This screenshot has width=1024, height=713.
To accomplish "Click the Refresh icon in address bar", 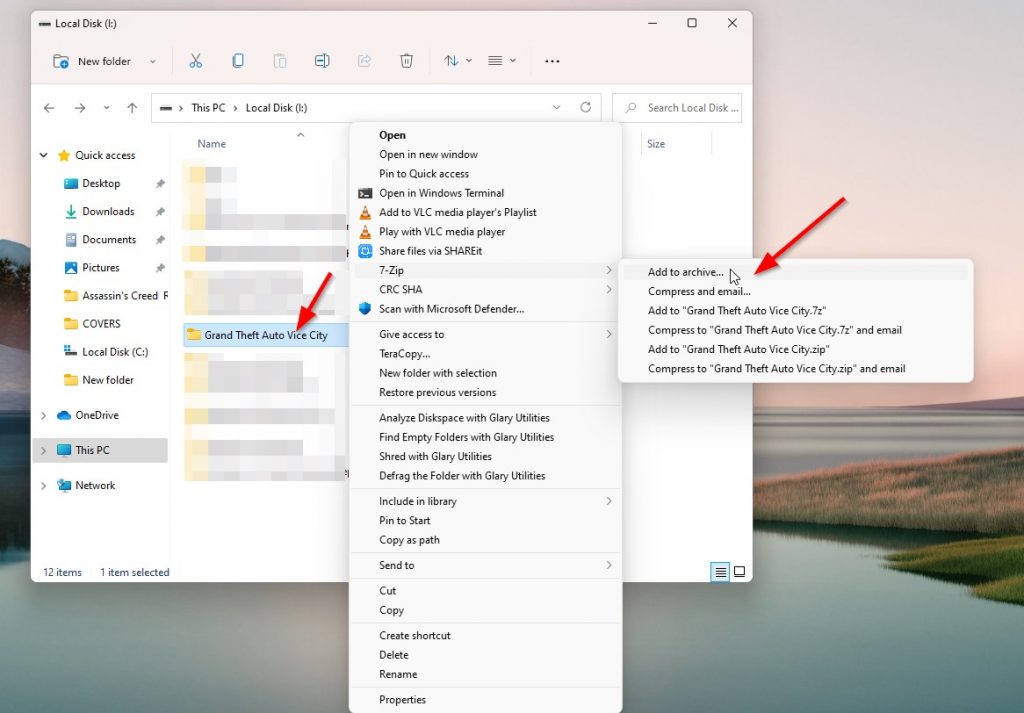I will point(586,107).
